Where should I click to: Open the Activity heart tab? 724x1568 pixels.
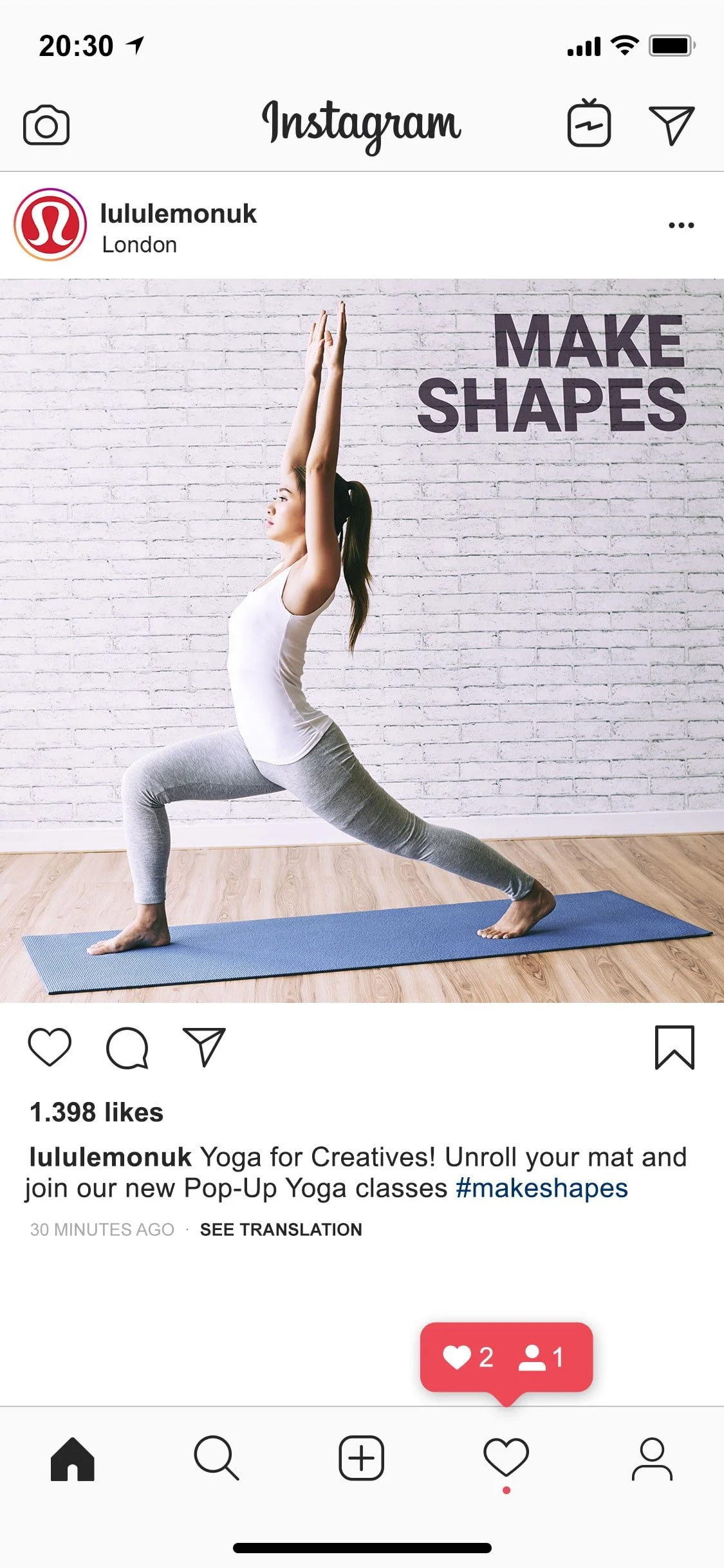click(506, 1457)
